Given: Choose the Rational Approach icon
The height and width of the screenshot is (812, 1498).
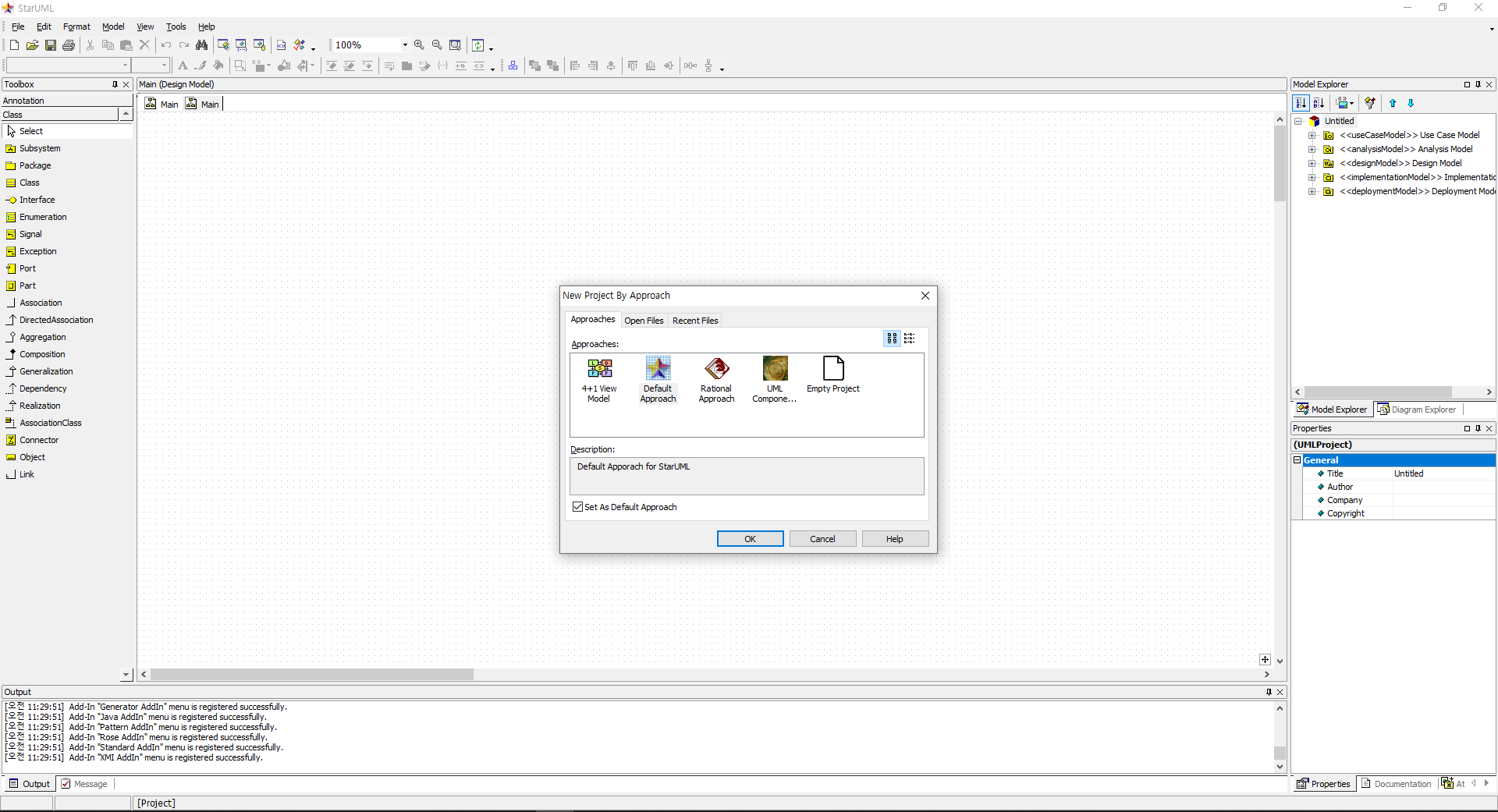Looking at the screenshot, I should pos(716,380).
